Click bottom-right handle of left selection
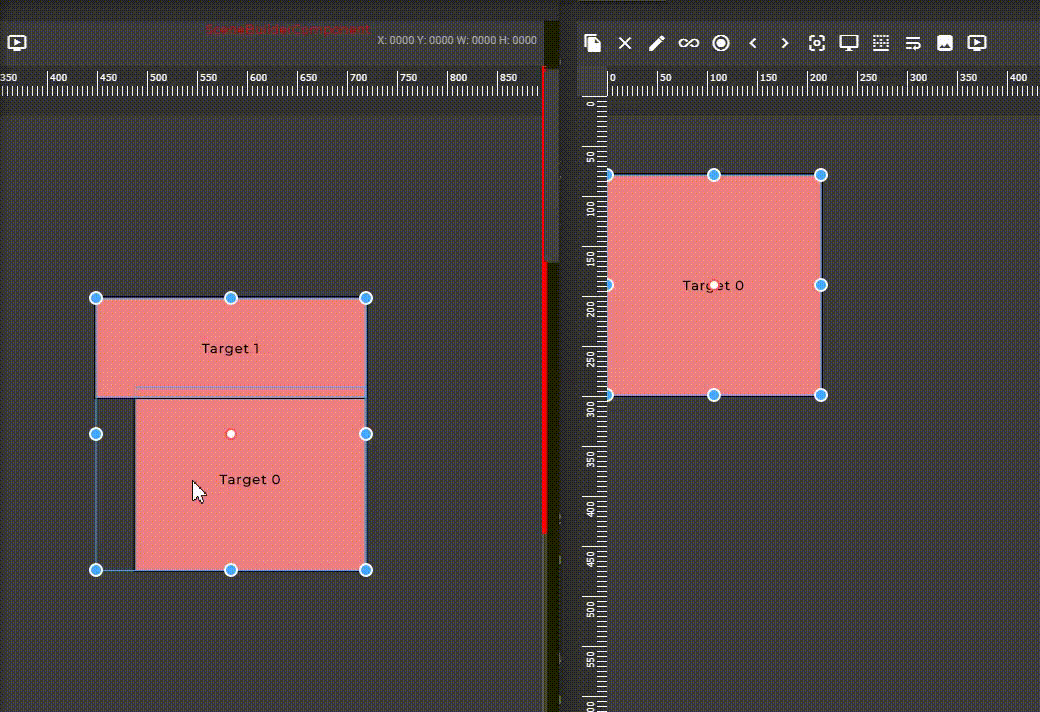The image size is (1040, 712). pos(365,570)
